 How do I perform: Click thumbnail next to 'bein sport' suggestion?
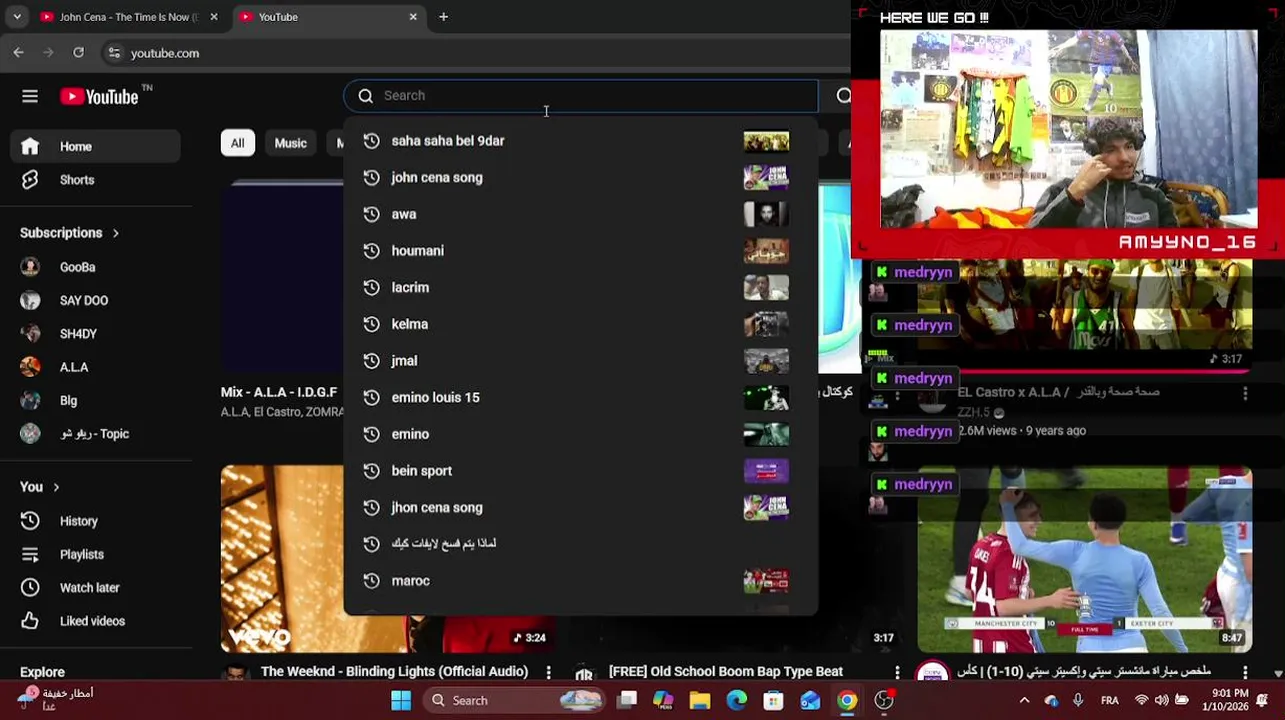[x=766, y=471]
